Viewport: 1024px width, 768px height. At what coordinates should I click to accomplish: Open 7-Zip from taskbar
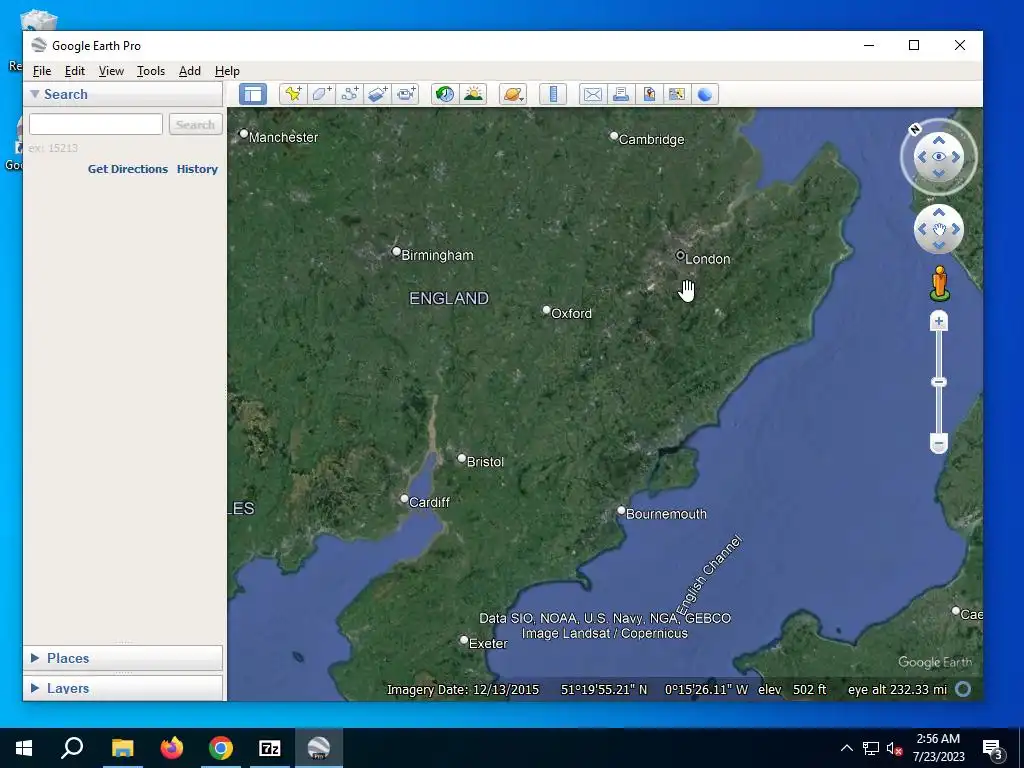click(x=270, y=748)
